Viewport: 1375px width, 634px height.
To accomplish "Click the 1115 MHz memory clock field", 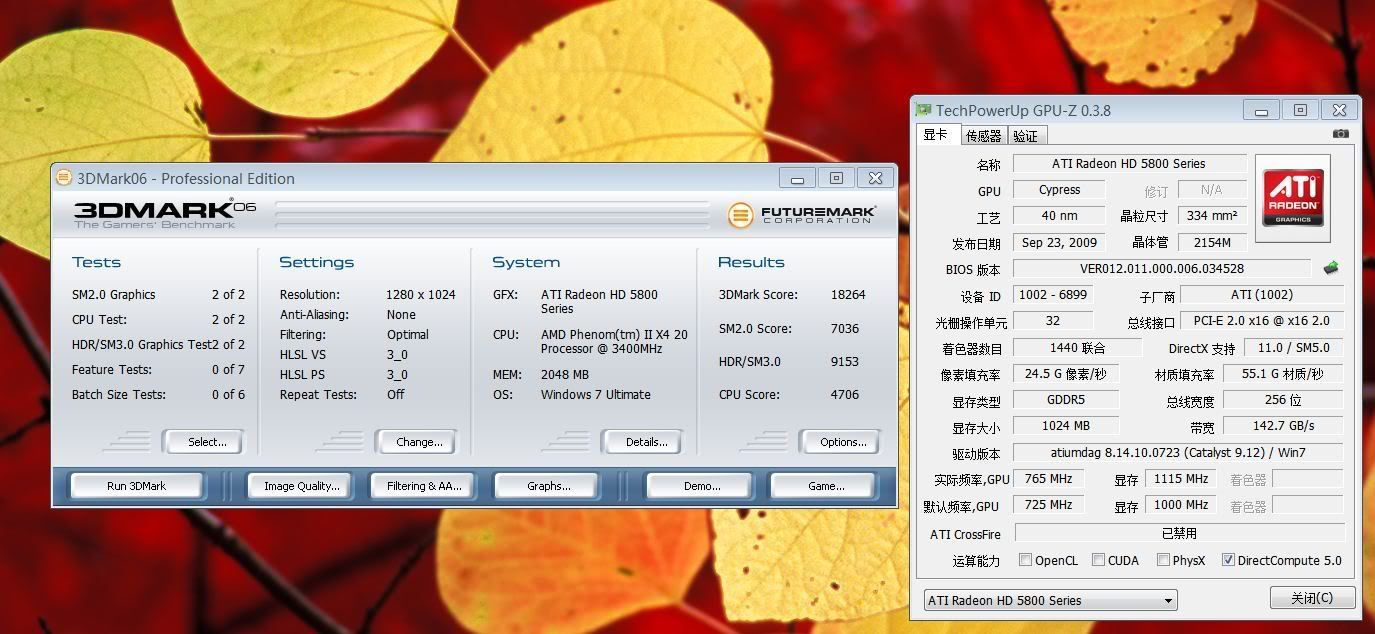I will point(1181,479).
